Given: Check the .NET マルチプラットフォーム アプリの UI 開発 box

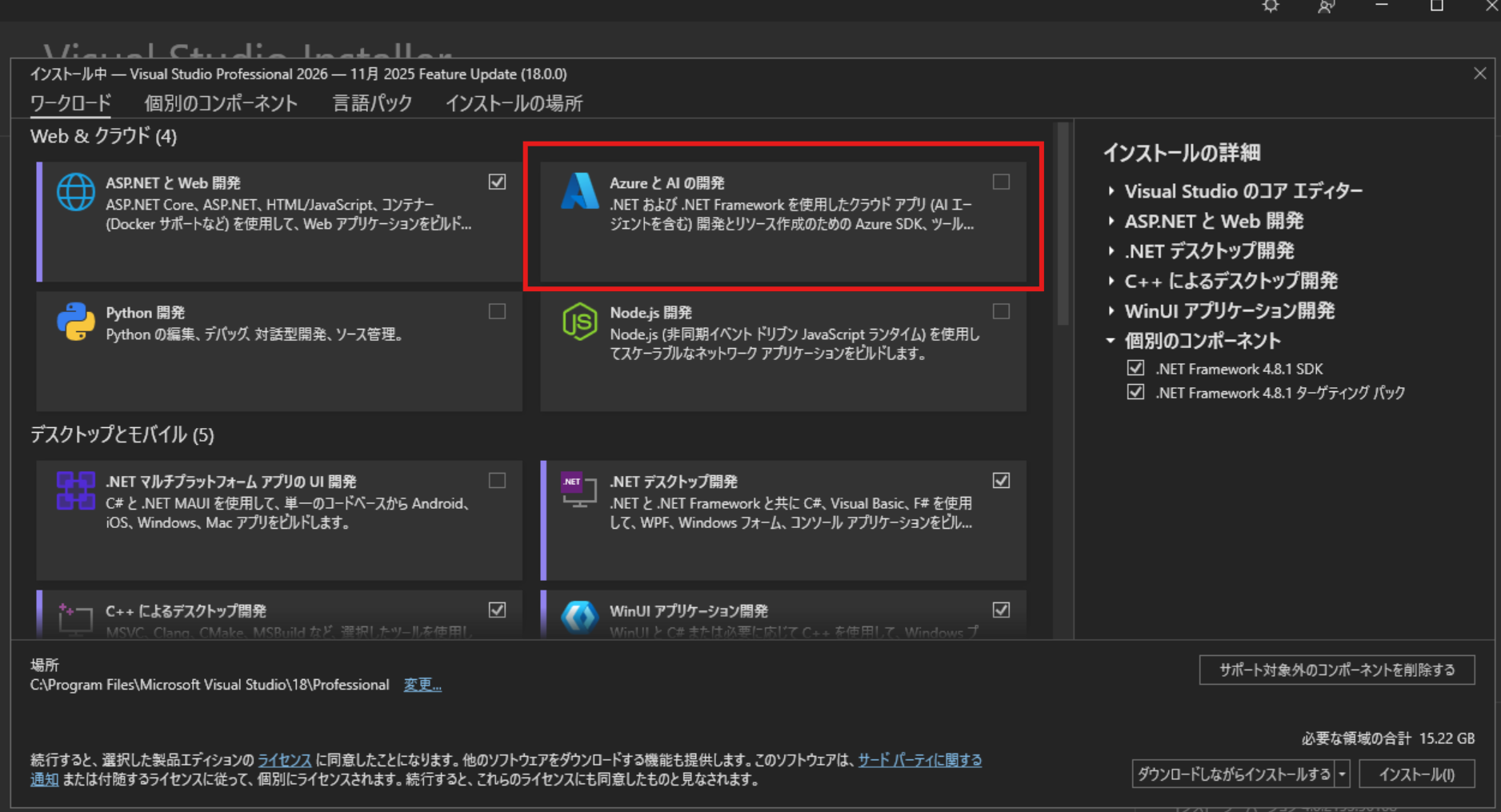Looking at the screenshot, I should click(x=498, y=480).
